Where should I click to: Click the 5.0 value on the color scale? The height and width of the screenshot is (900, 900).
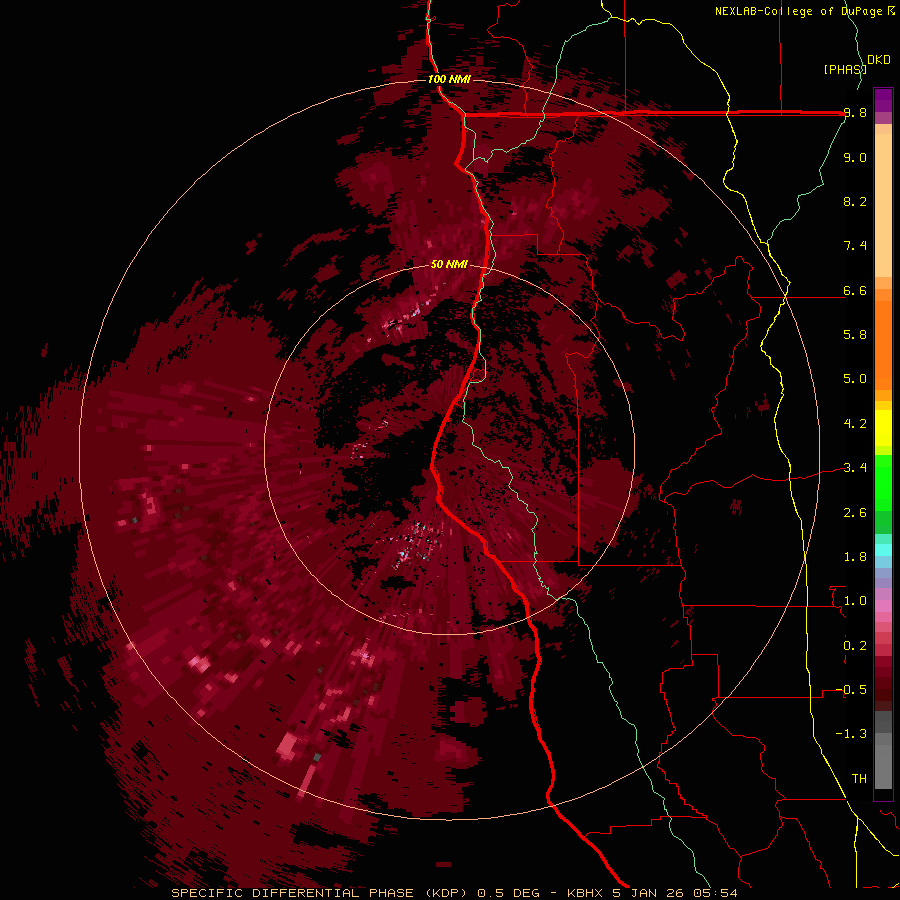[855, 379]
